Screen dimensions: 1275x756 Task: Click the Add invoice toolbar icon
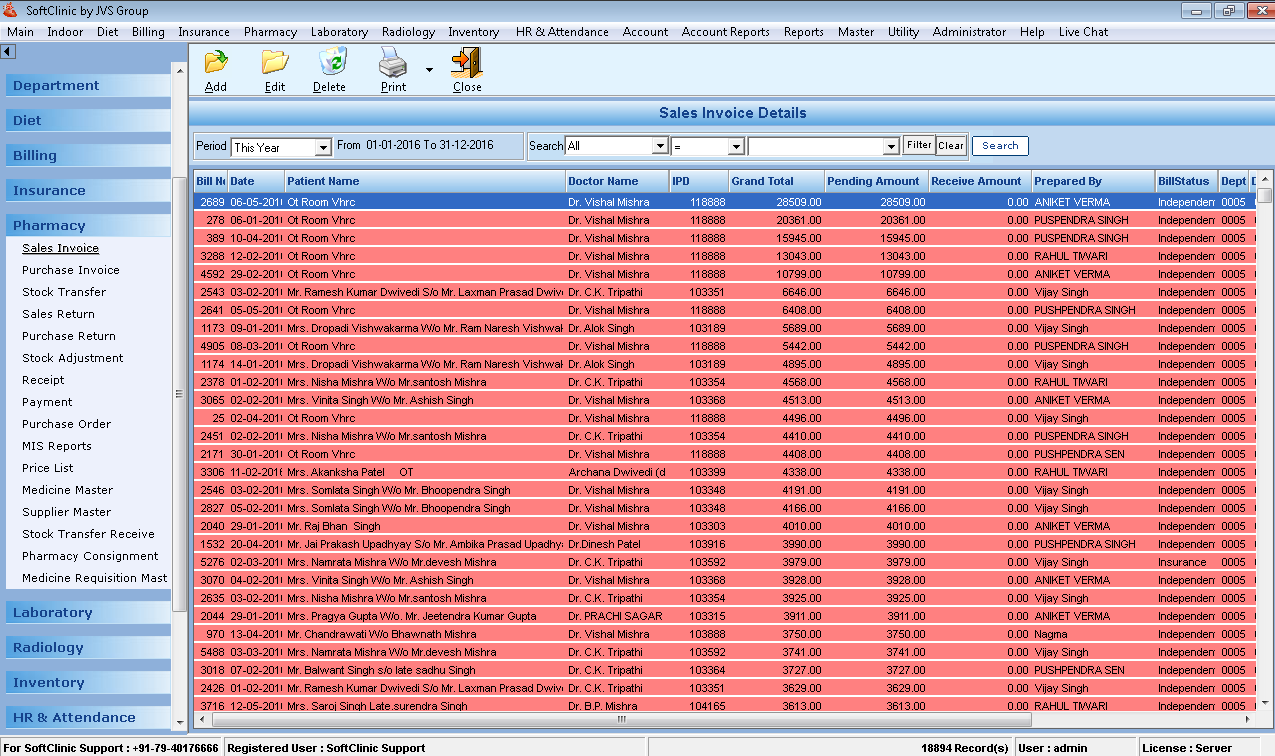tap(215, 63)
